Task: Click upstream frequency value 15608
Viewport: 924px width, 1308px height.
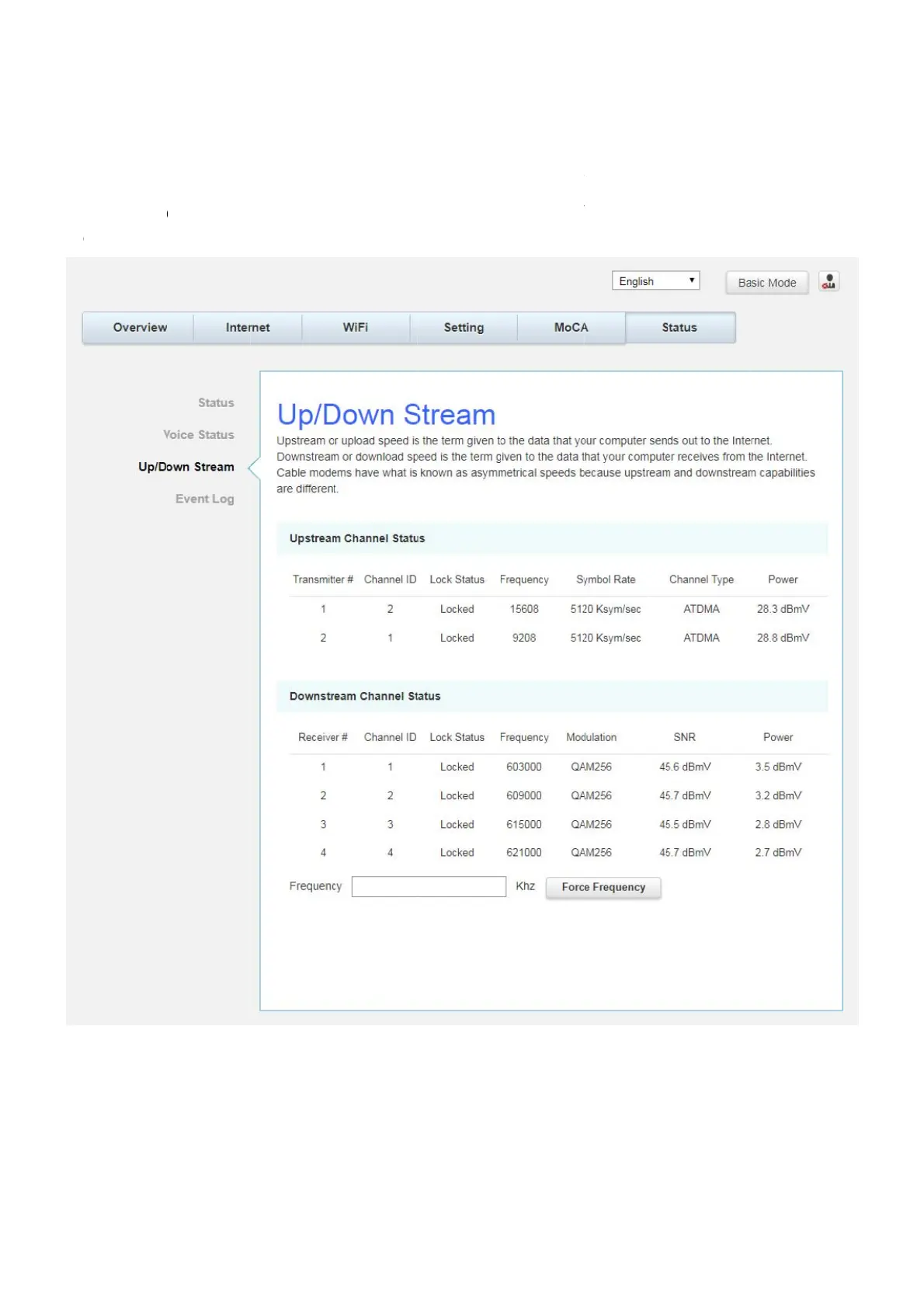Action: coord(524,609)
